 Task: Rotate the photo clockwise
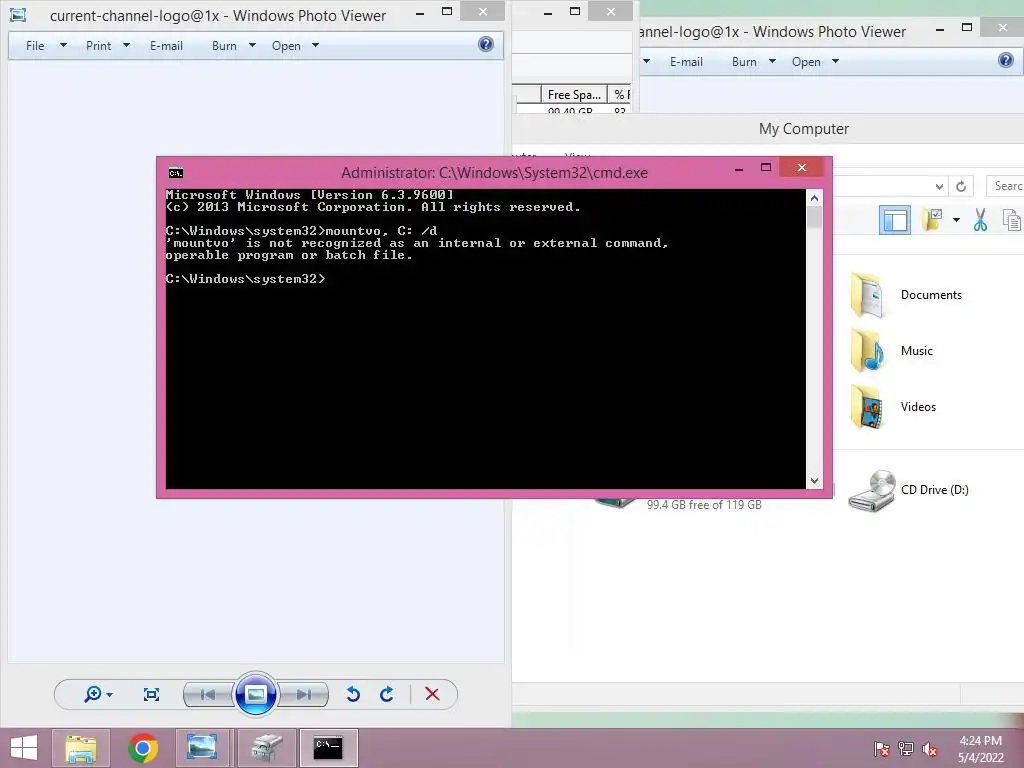387,694
